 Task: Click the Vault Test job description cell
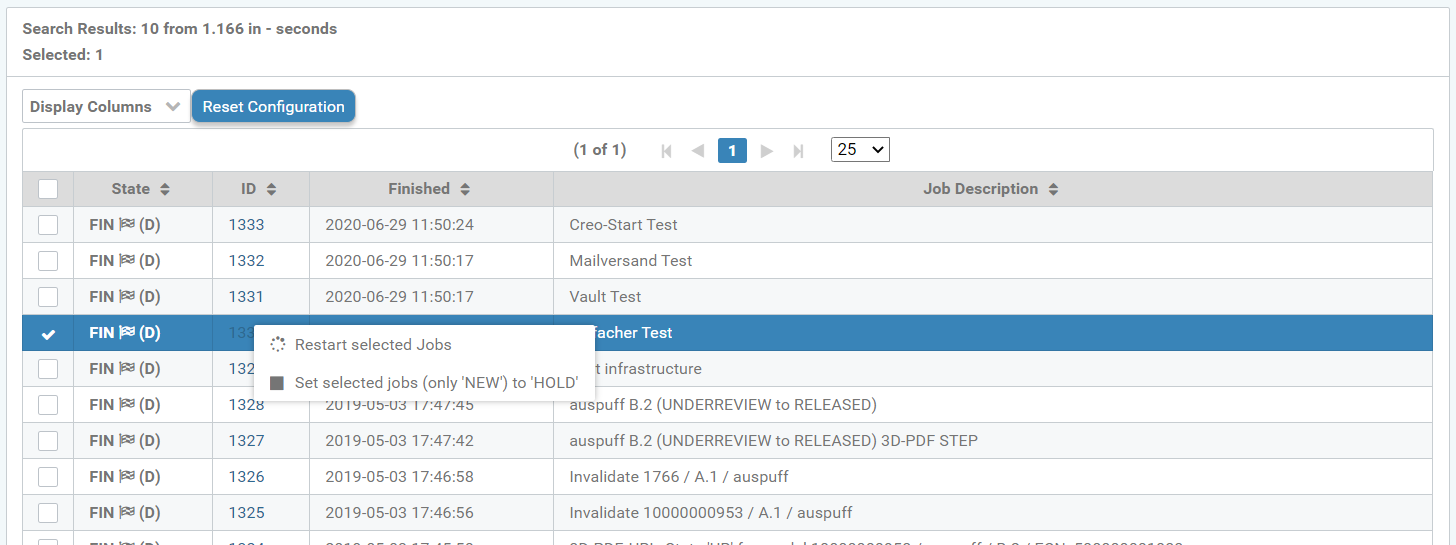pyautogui.click(x=605, y=297)
